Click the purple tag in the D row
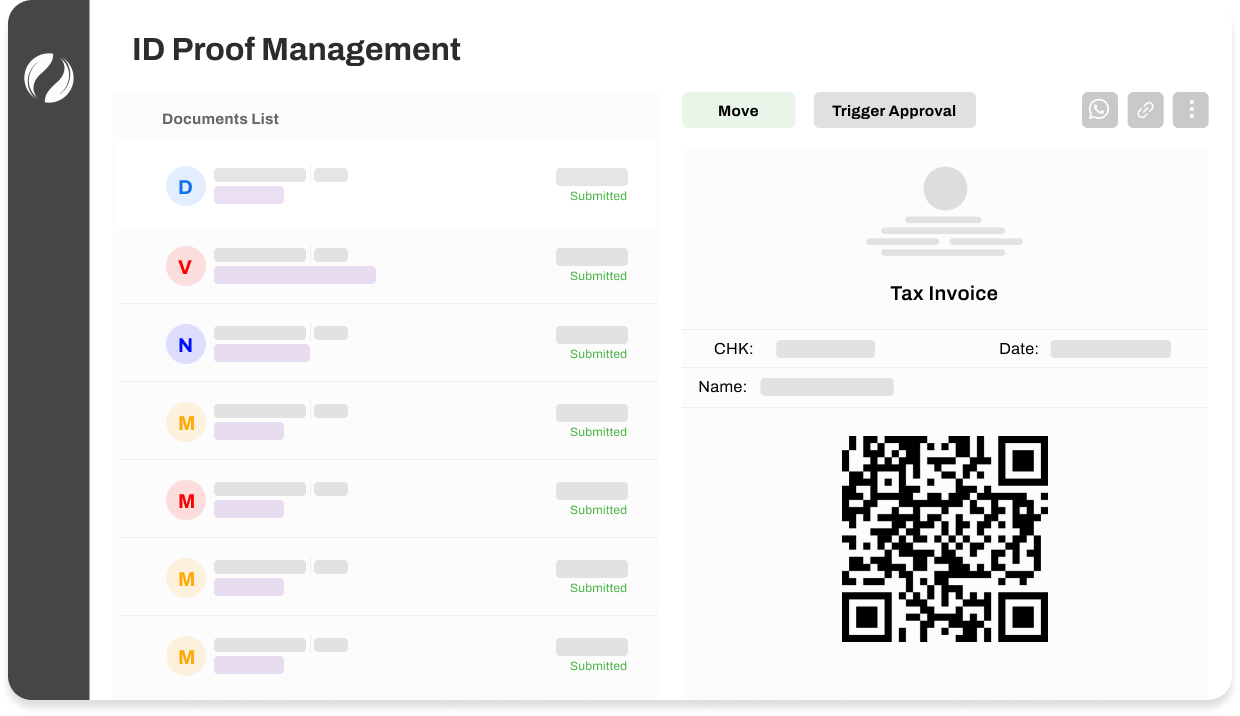1240x716 pixels. (x=249, y=195)
